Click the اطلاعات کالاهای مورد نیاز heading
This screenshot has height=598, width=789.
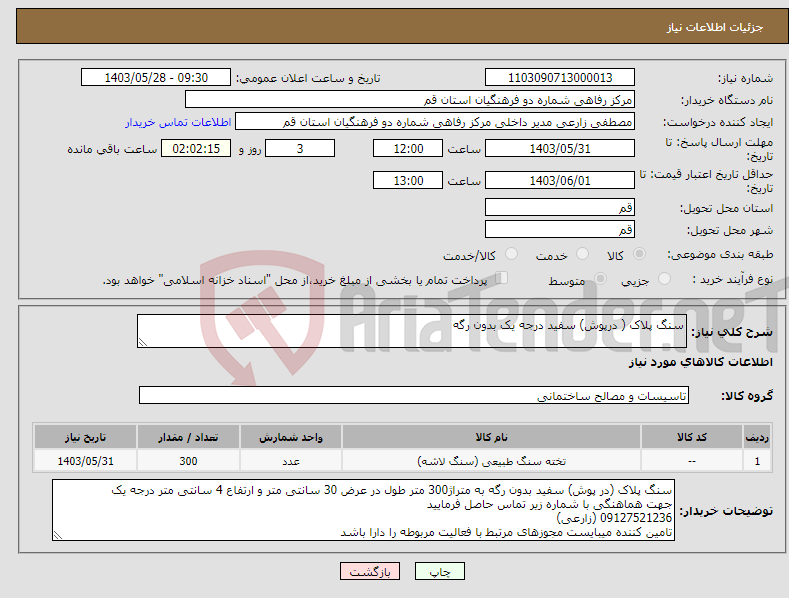point(700,362)
